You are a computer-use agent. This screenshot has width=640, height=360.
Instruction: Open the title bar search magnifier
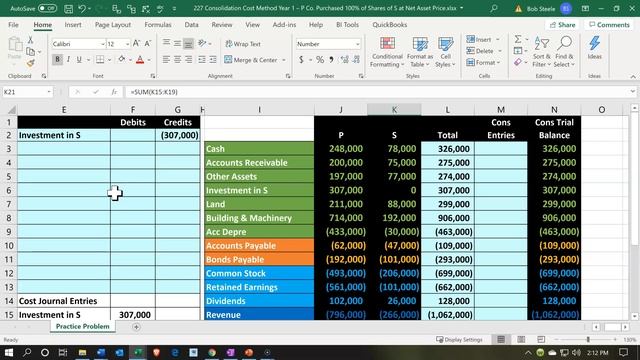point(494,8)
